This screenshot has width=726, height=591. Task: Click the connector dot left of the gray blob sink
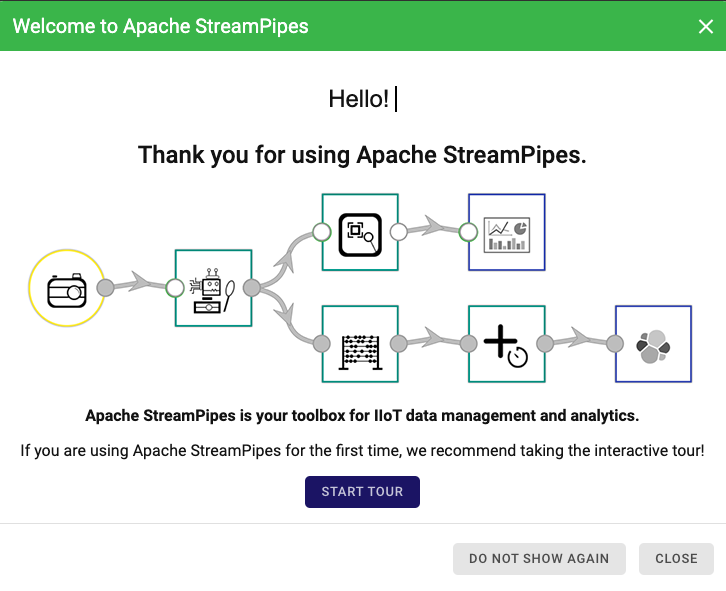(615, 344)
